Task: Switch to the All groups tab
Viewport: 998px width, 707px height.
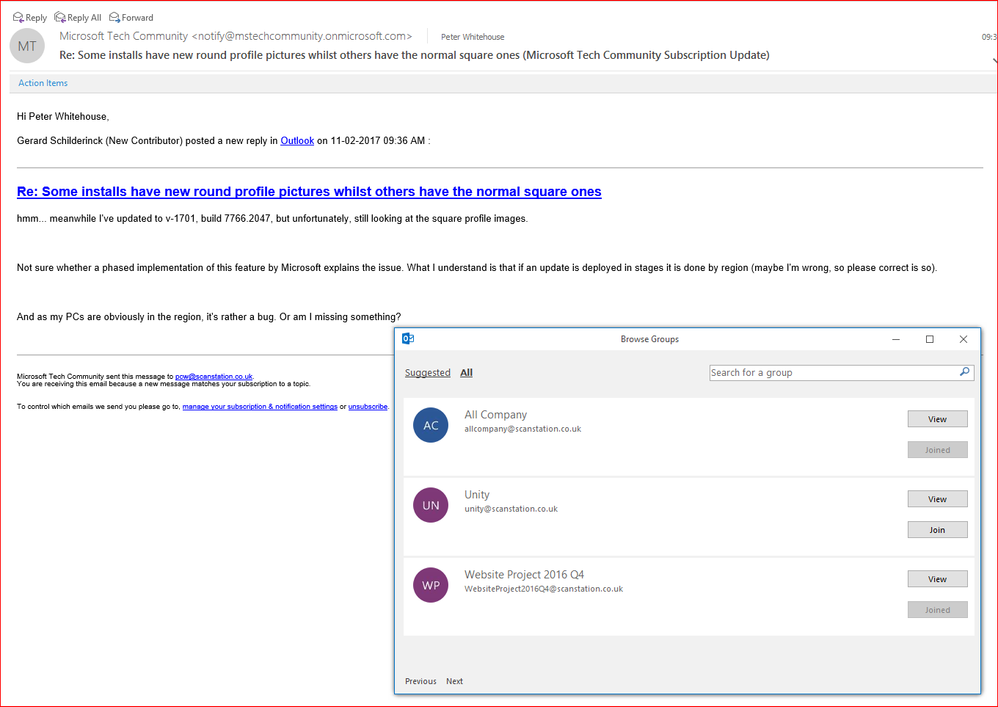Action: coord(467,373)
